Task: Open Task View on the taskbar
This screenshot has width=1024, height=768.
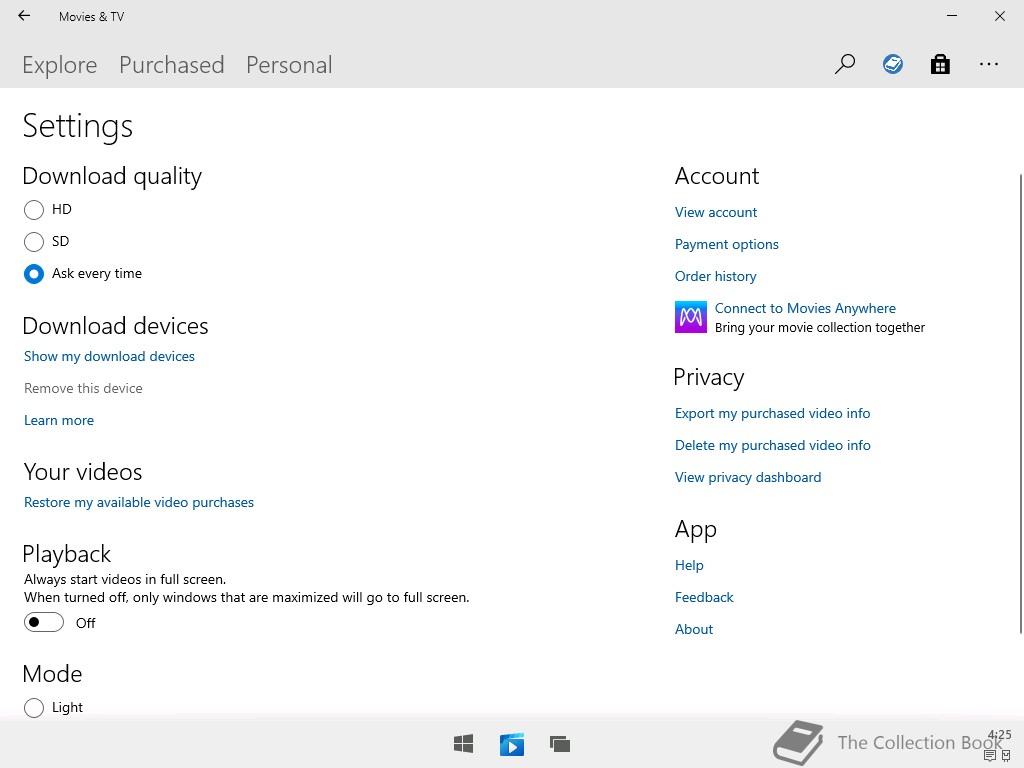Action: (560, 744)
